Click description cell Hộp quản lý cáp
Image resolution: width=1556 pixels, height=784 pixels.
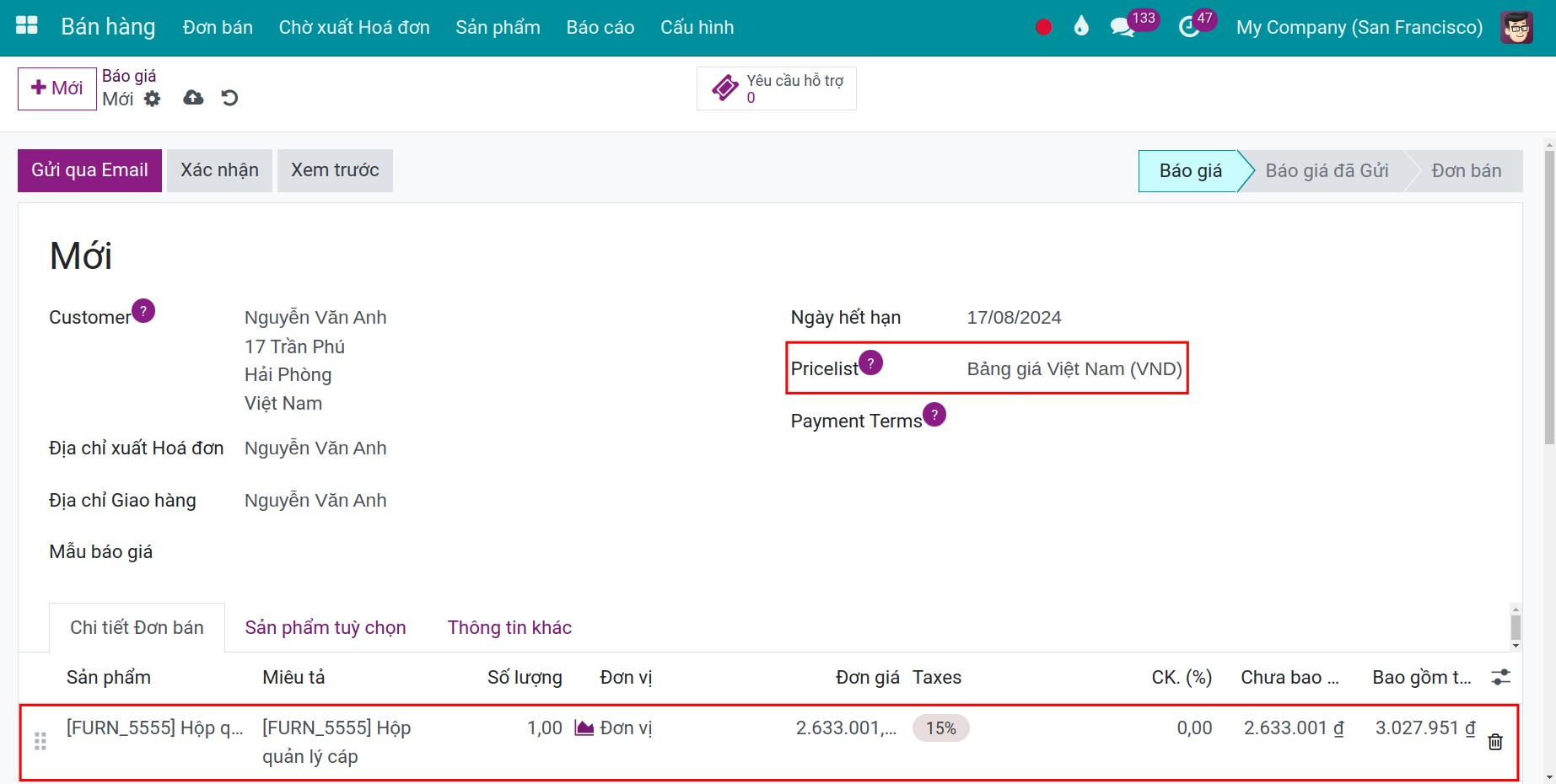pyautogui.click(x=337, y=742)
